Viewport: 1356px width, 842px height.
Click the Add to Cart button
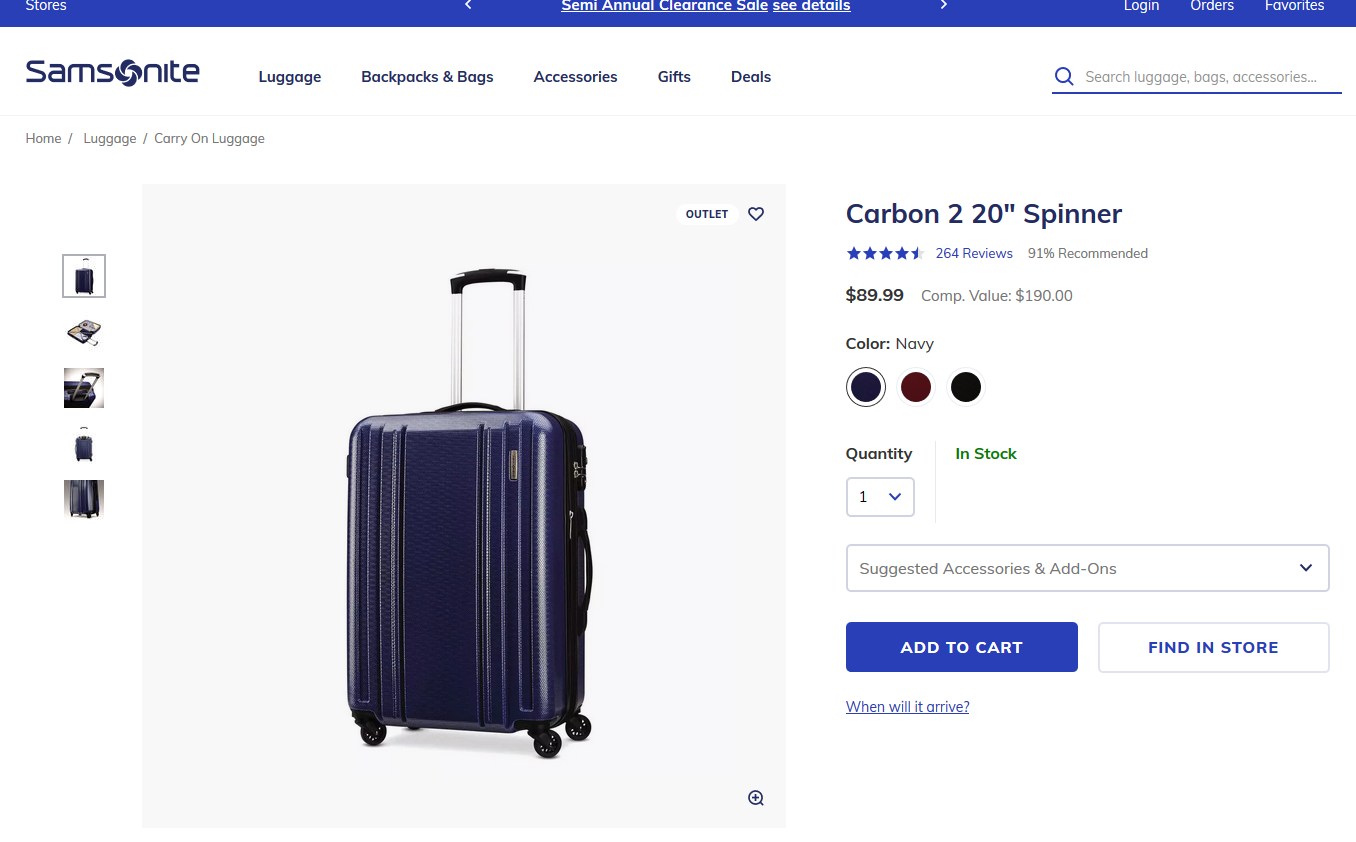click(x=961, y=647)
